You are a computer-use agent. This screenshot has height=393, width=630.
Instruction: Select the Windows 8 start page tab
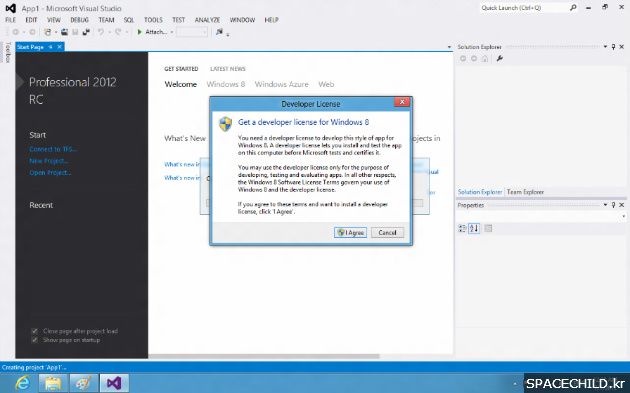point(226,84)
